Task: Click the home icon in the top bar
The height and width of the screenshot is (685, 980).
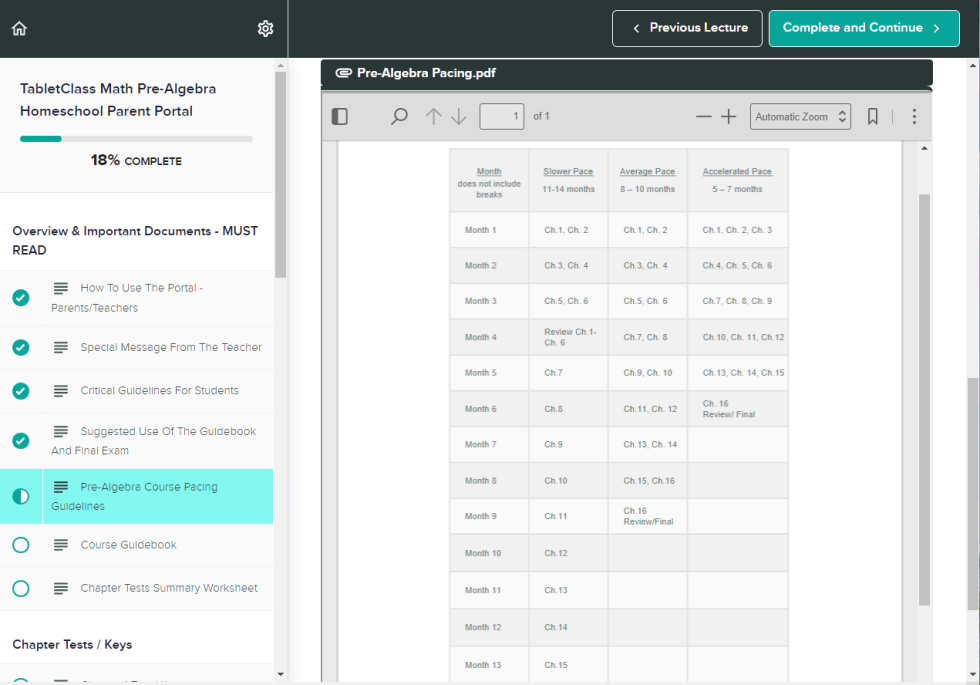Action: click(x=19, y=29)
